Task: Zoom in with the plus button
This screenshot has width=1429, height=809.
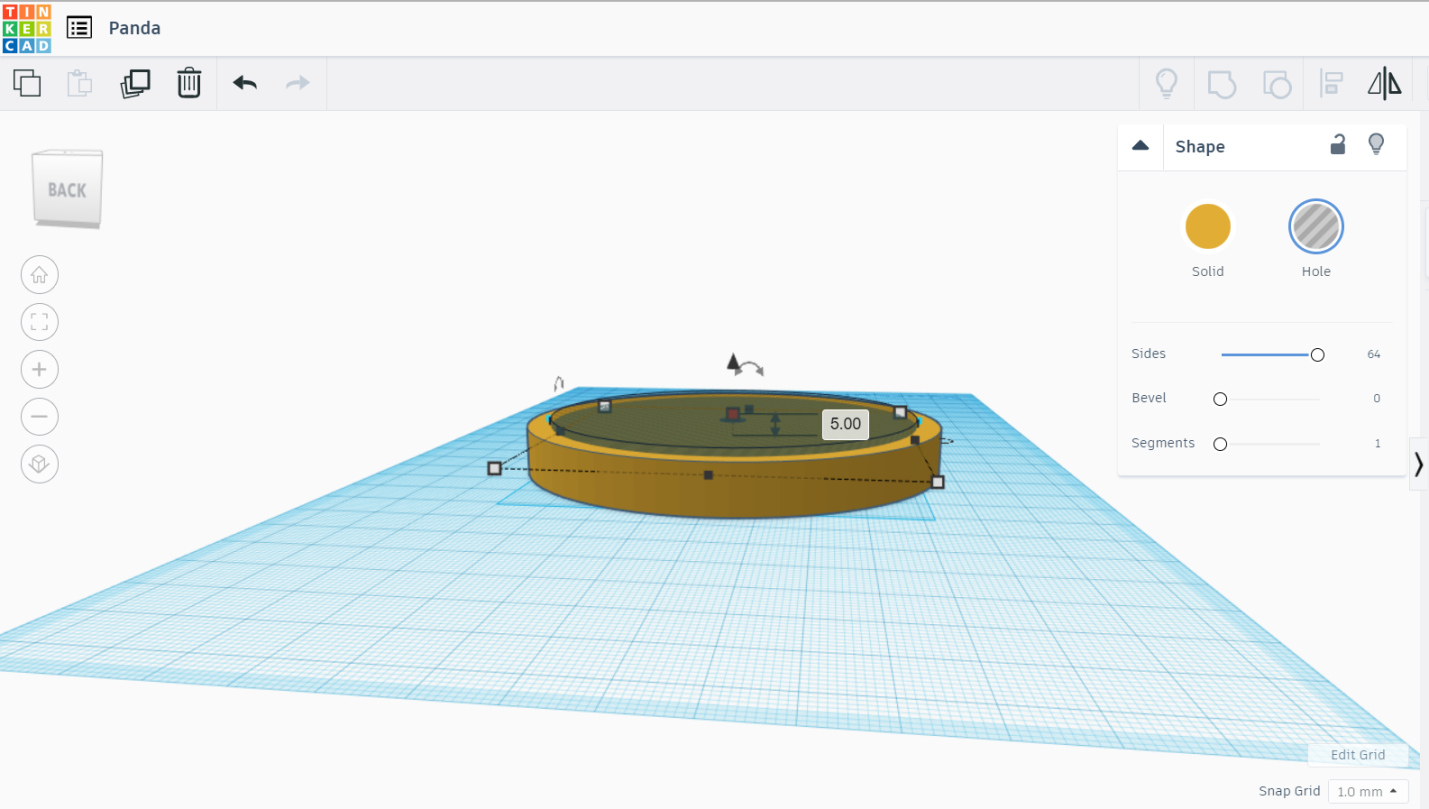Action: pos(39,369)
